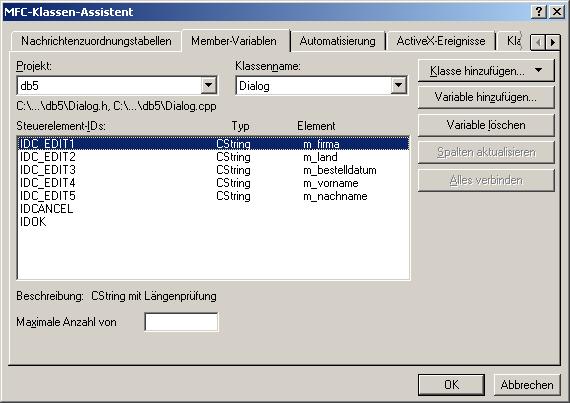
Task: Select the IDOK list entry
Action: click(33, 222)
